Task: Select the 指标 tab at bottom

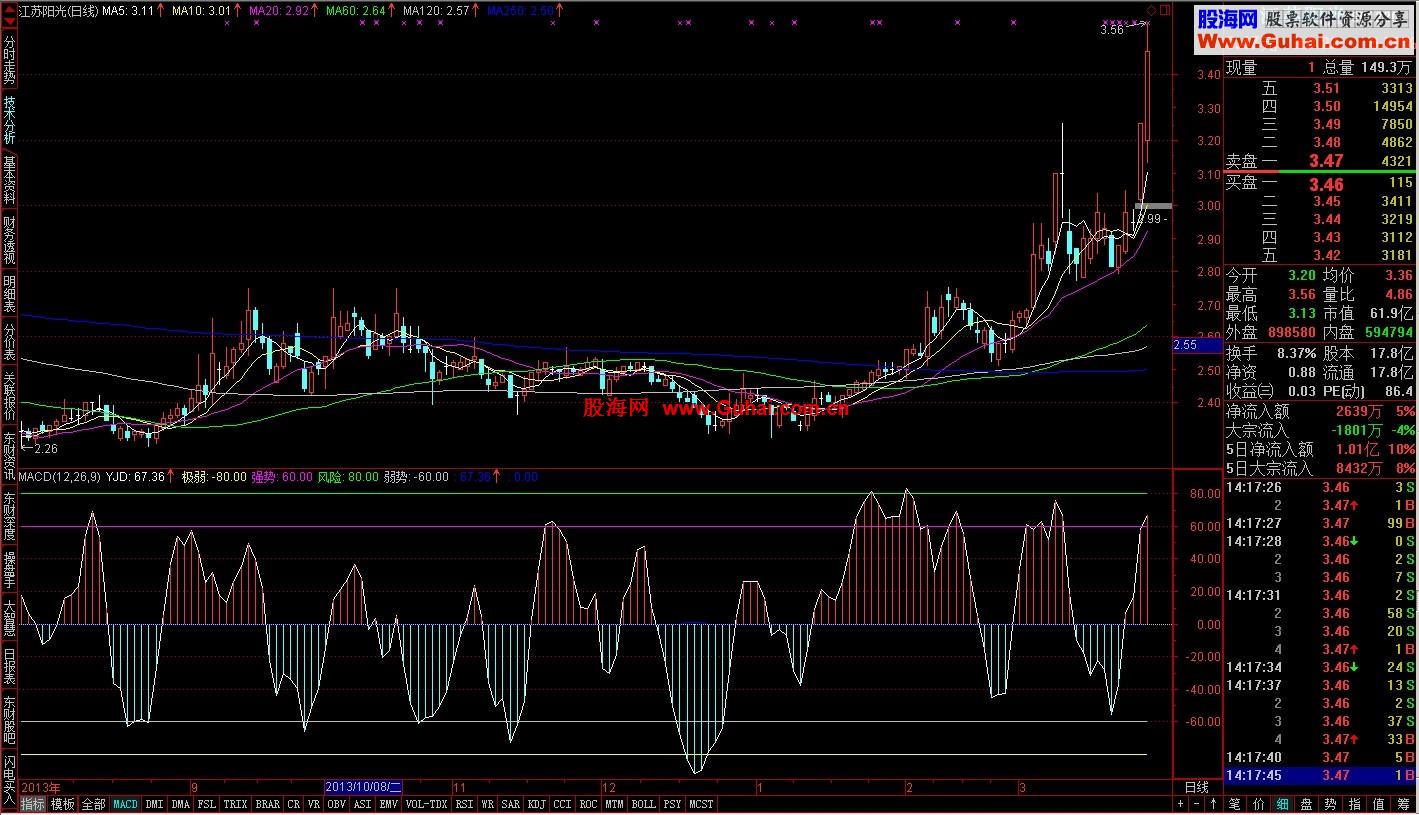Action: click(x=33, y=804)
